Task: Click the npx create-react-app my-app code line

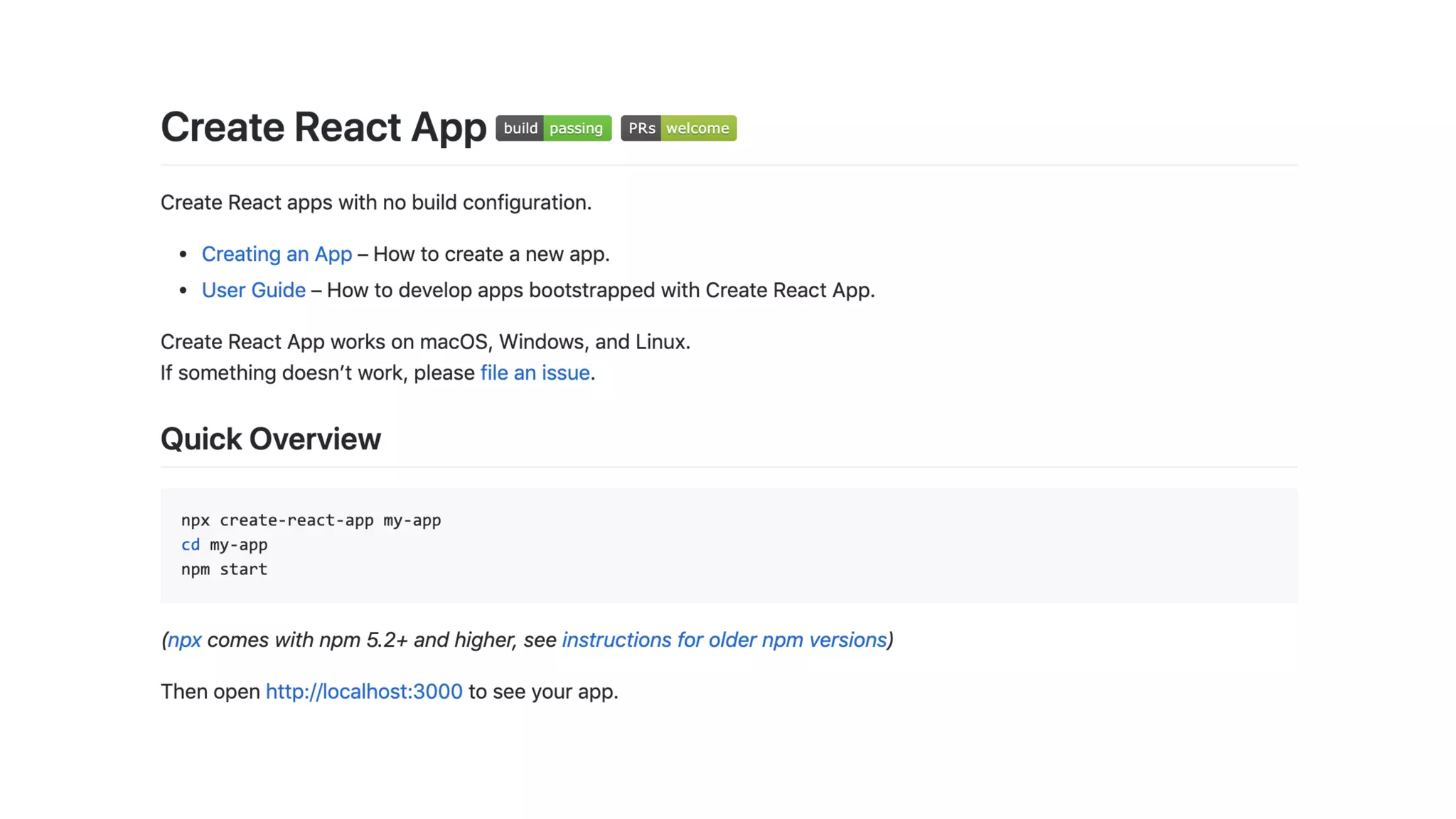Action: pyautogui.click(x=311, y=520)
